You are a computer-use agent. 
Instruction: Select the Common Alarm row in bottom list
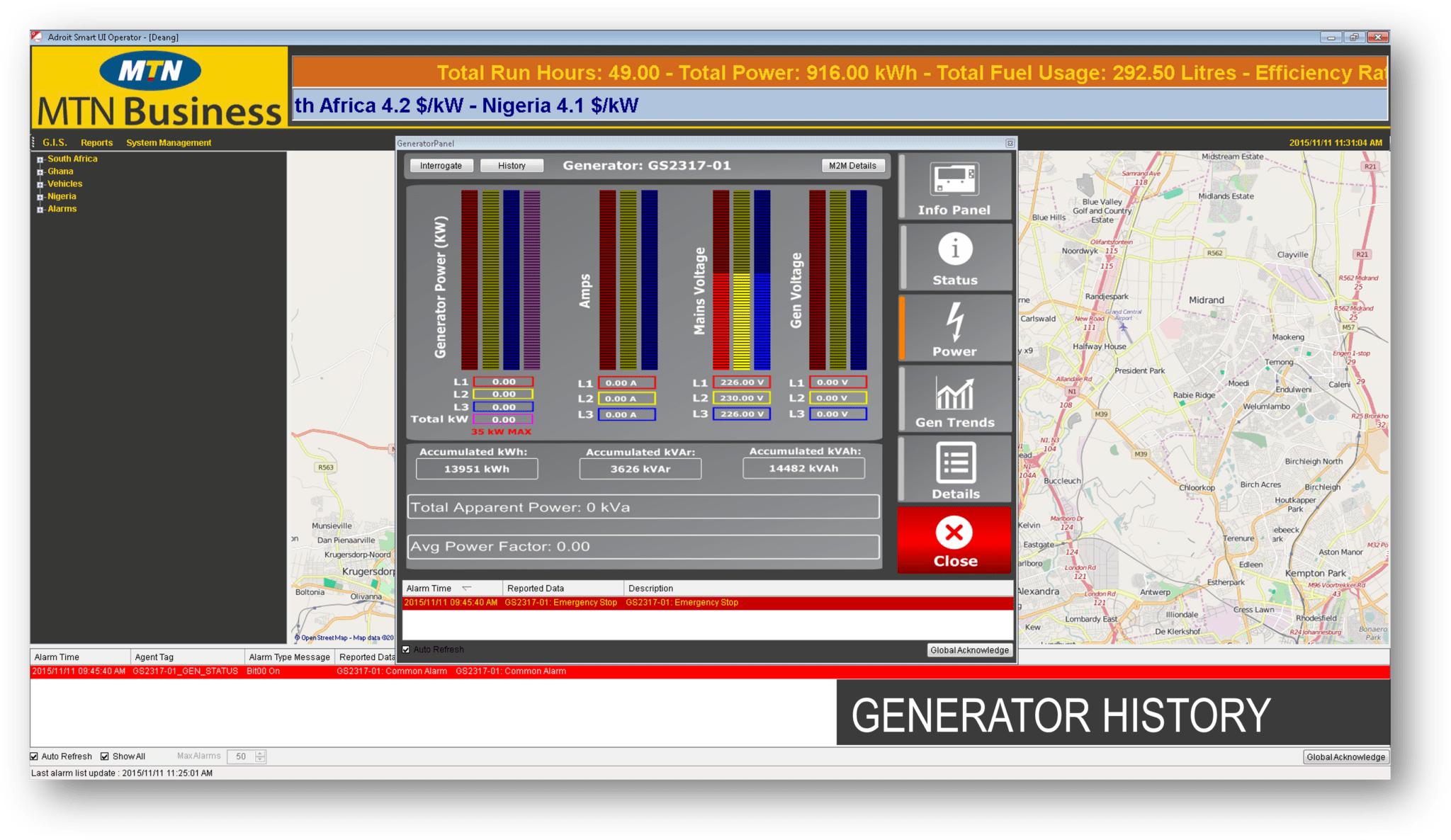[710, 671]
